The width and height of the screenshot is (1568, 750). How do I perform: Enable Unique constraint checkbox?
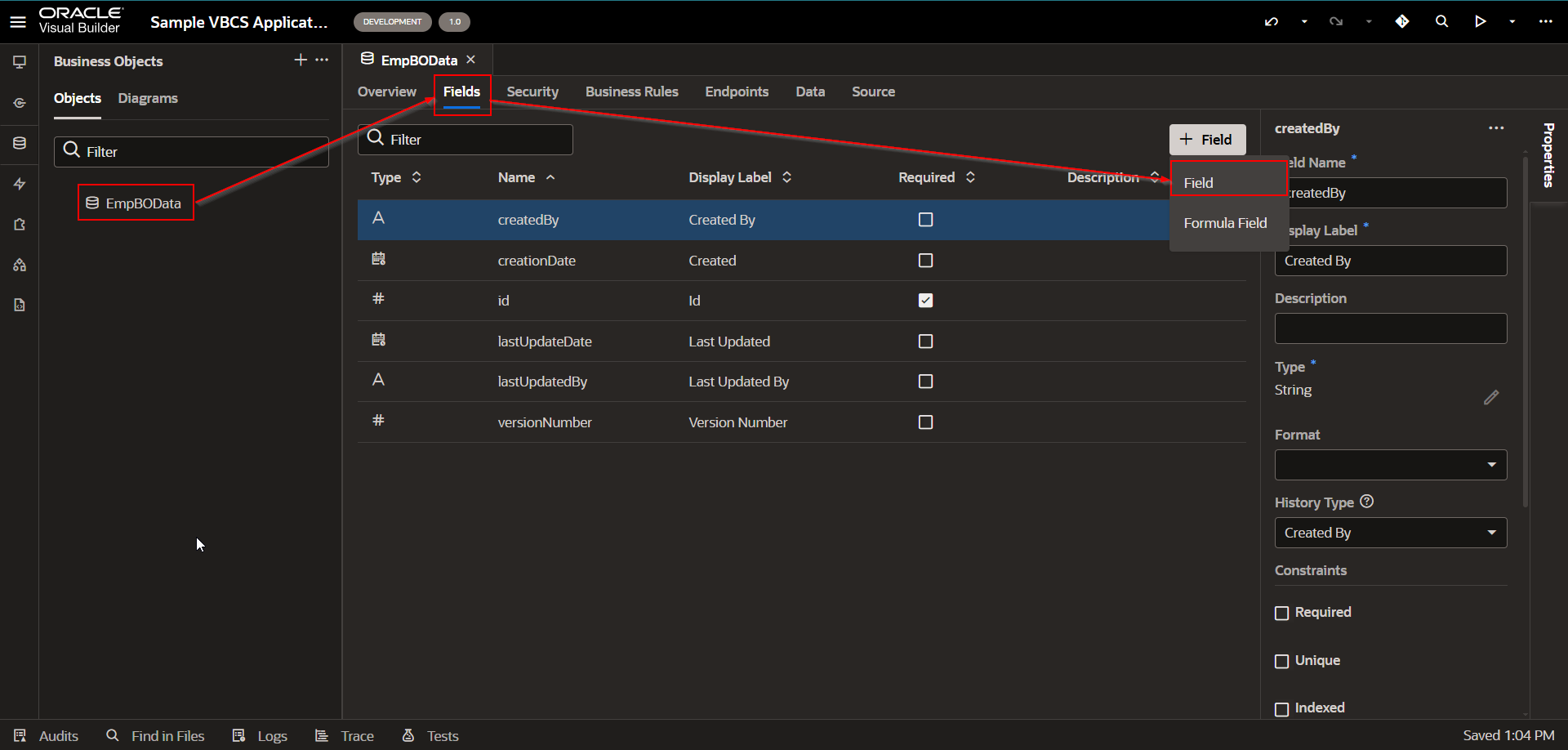[1282, 661]
